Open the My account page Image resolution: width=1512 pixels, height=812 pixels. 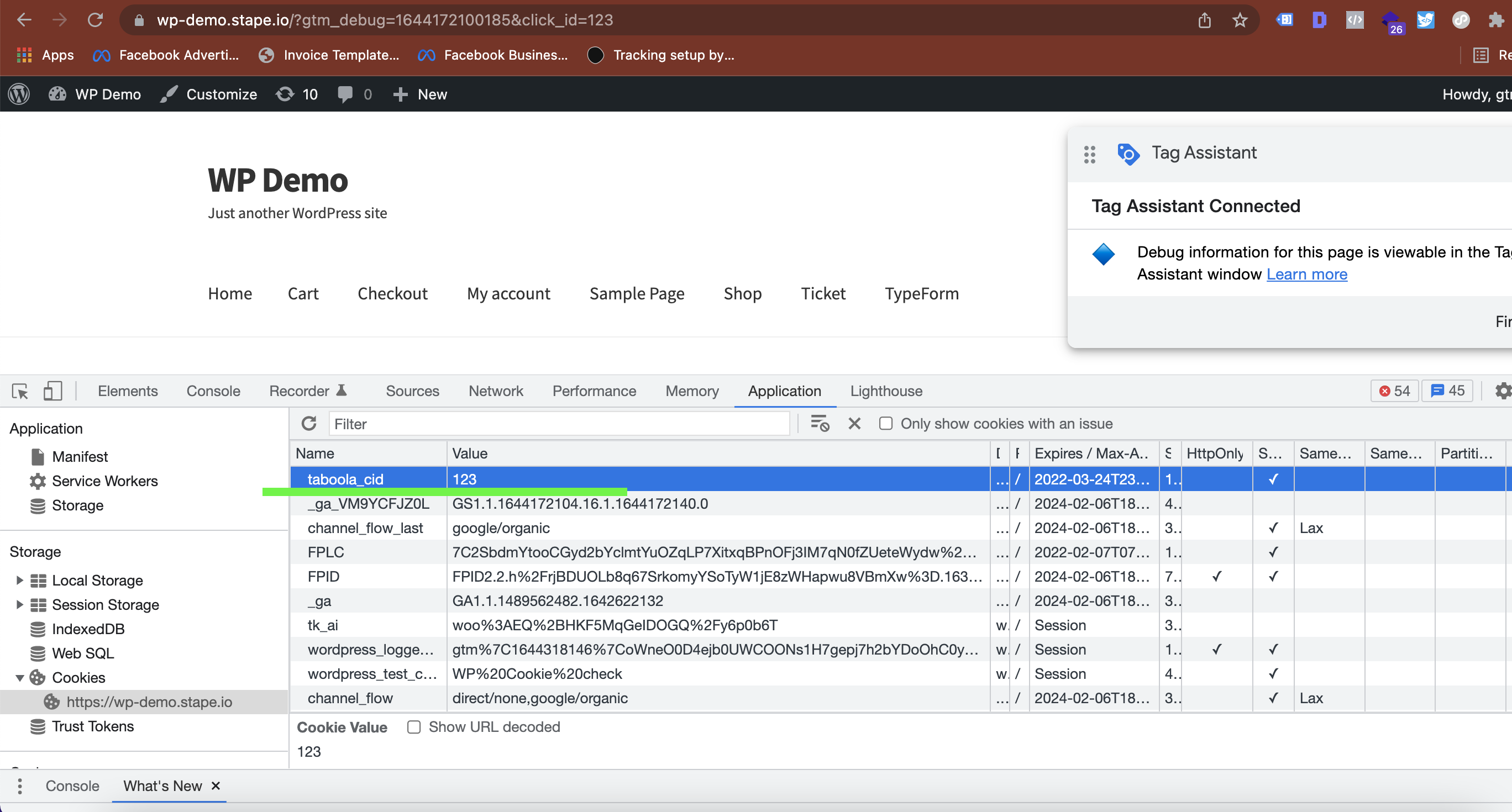click(x=508, y=293)
